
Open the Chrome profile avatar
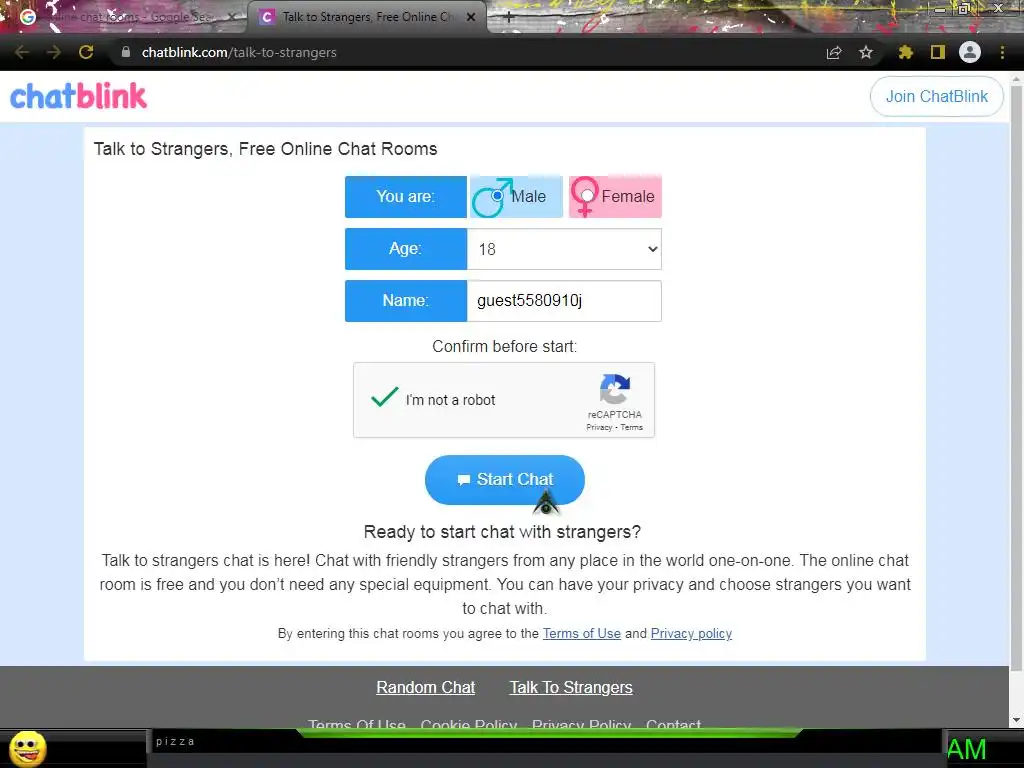970,52
